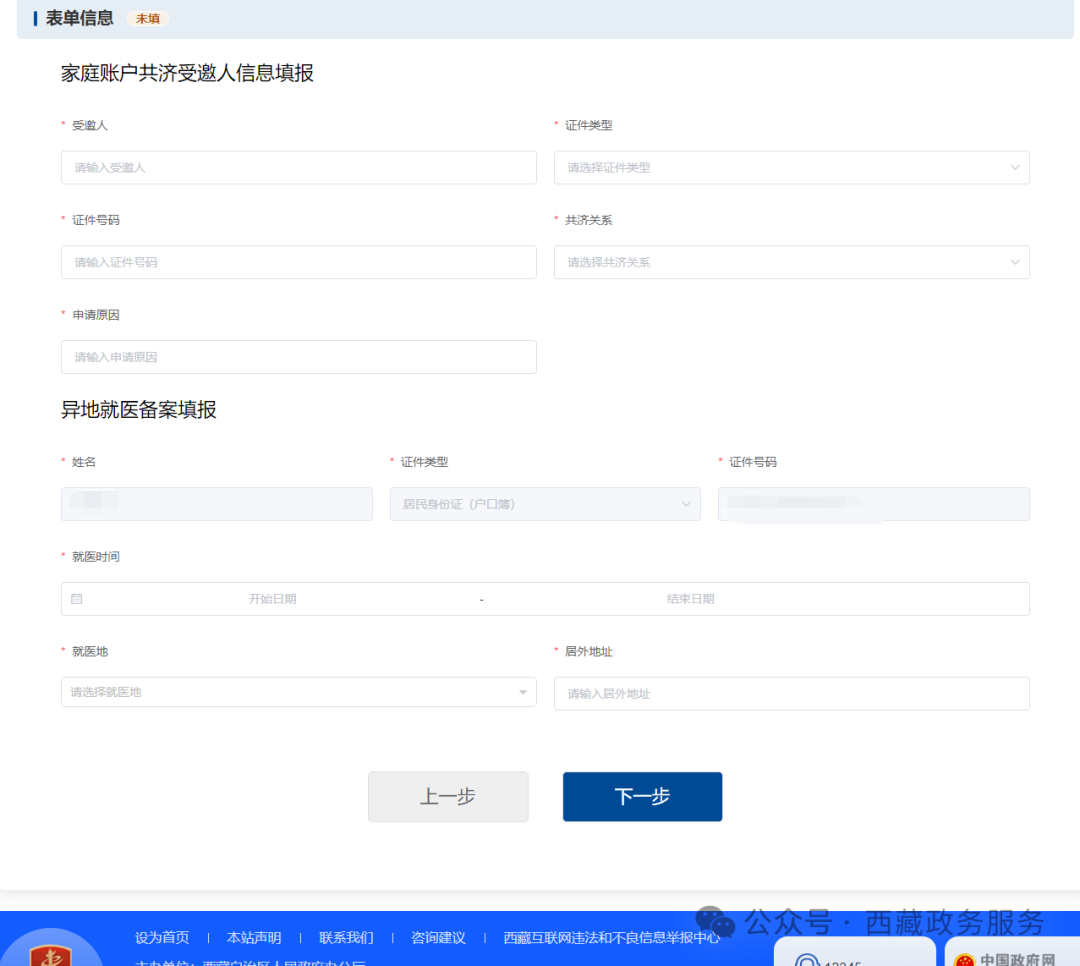Open the 本站声明 footer link
Image resolution: width=1080 pixels, height=966 pixels.
pos(254,938)
